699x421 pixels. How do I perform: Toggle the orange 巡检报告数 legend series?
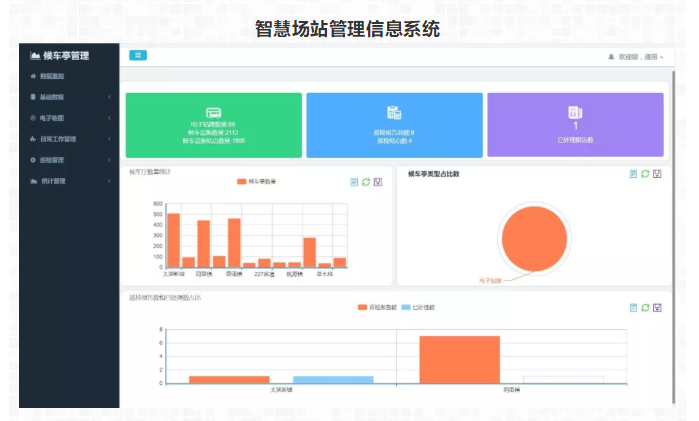tap(377, 307)
